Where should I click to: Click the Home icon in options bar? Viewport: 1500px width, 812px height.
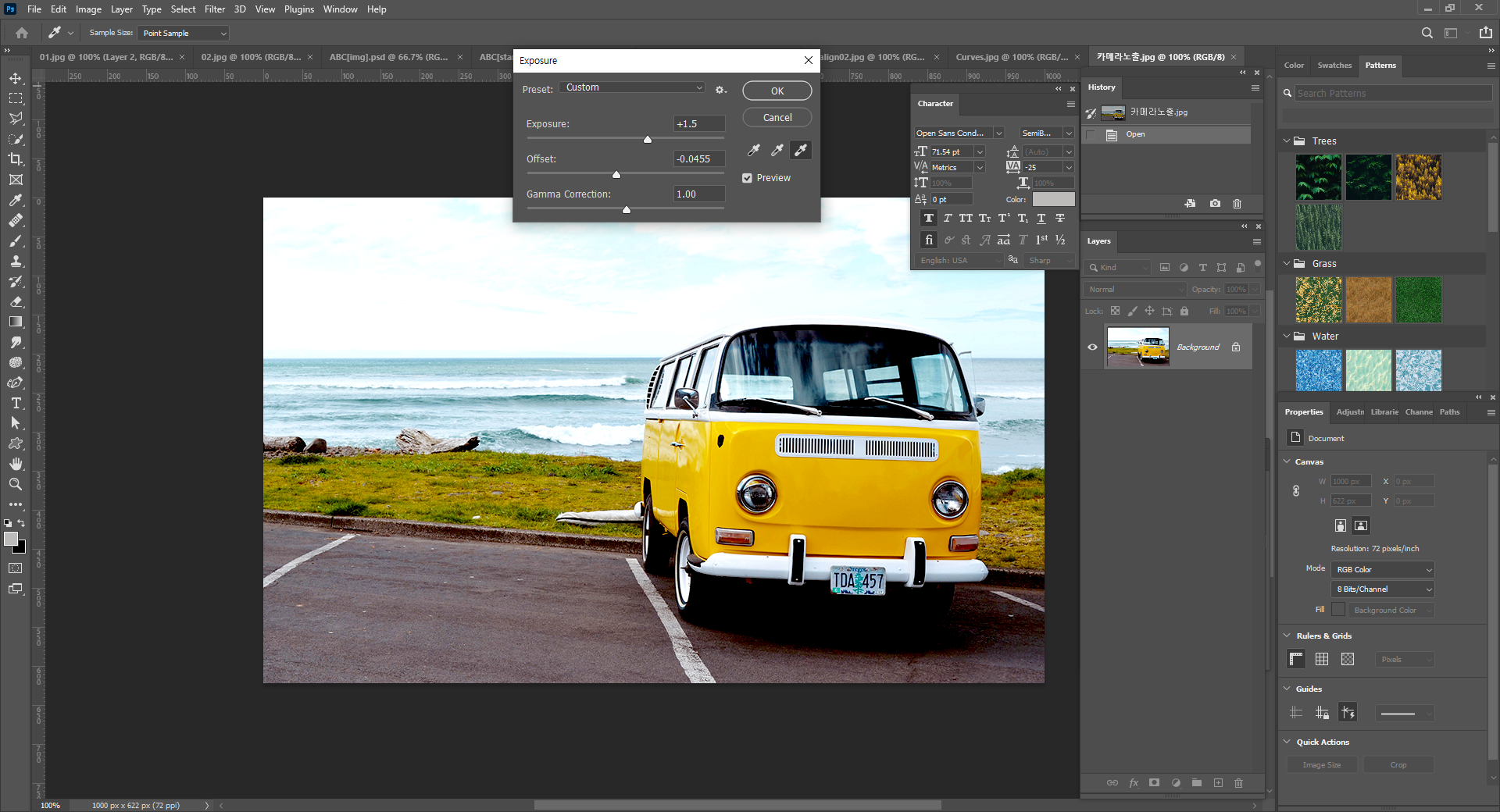[22, 33]
